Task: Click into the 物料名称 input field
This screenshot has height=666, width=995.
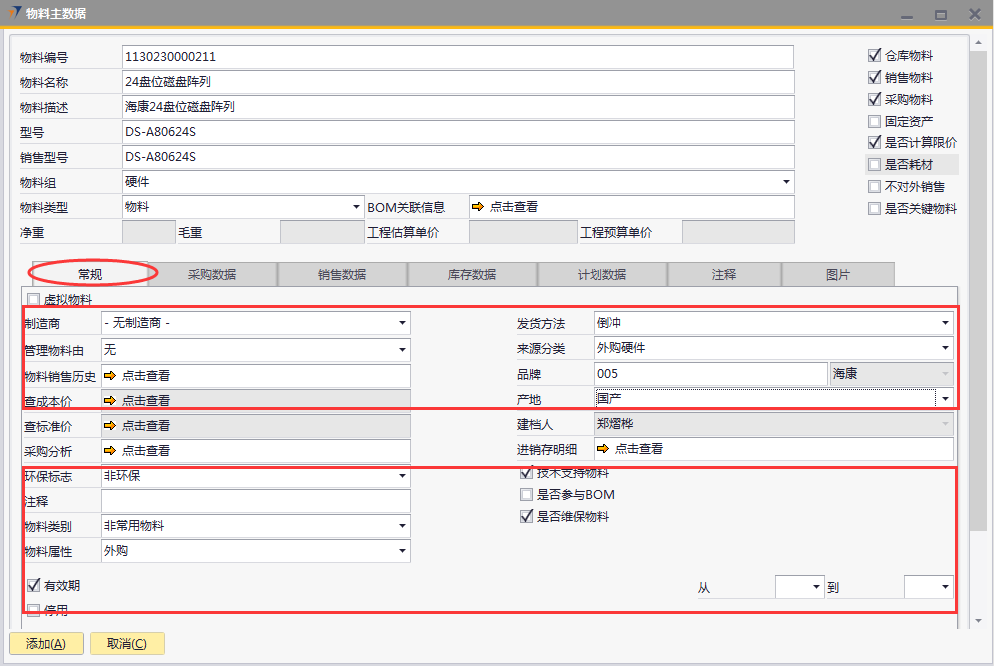Action: 457,82
